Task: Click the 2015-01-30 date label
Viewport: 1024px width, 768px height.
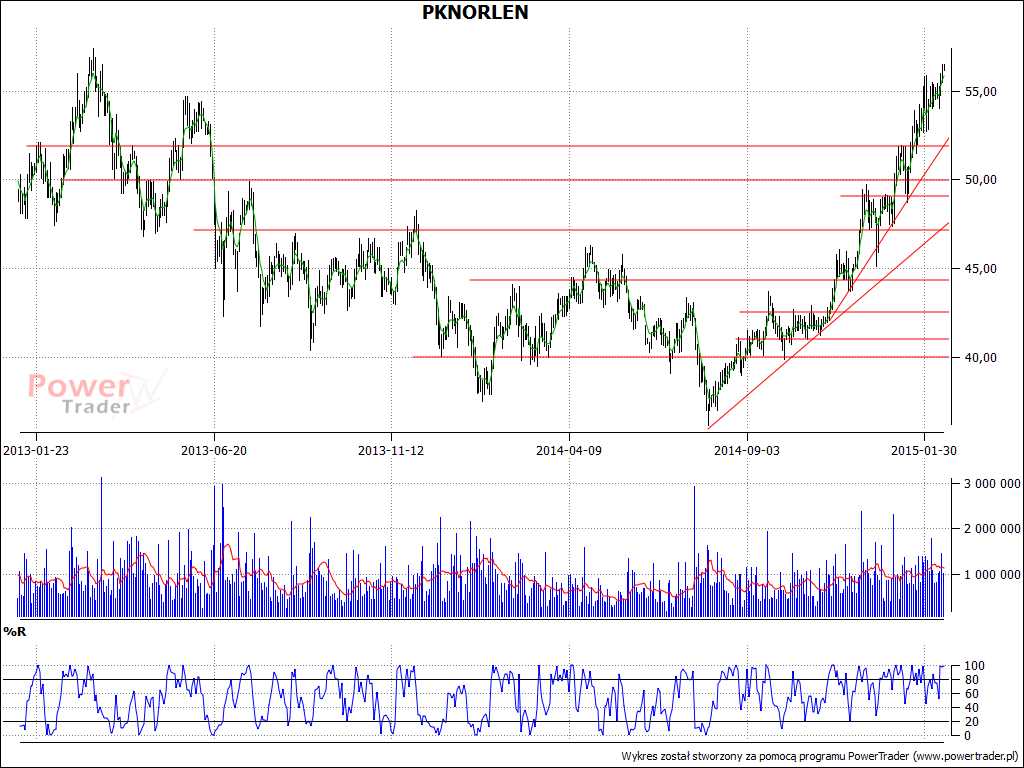Action: (x=924, y=450)
